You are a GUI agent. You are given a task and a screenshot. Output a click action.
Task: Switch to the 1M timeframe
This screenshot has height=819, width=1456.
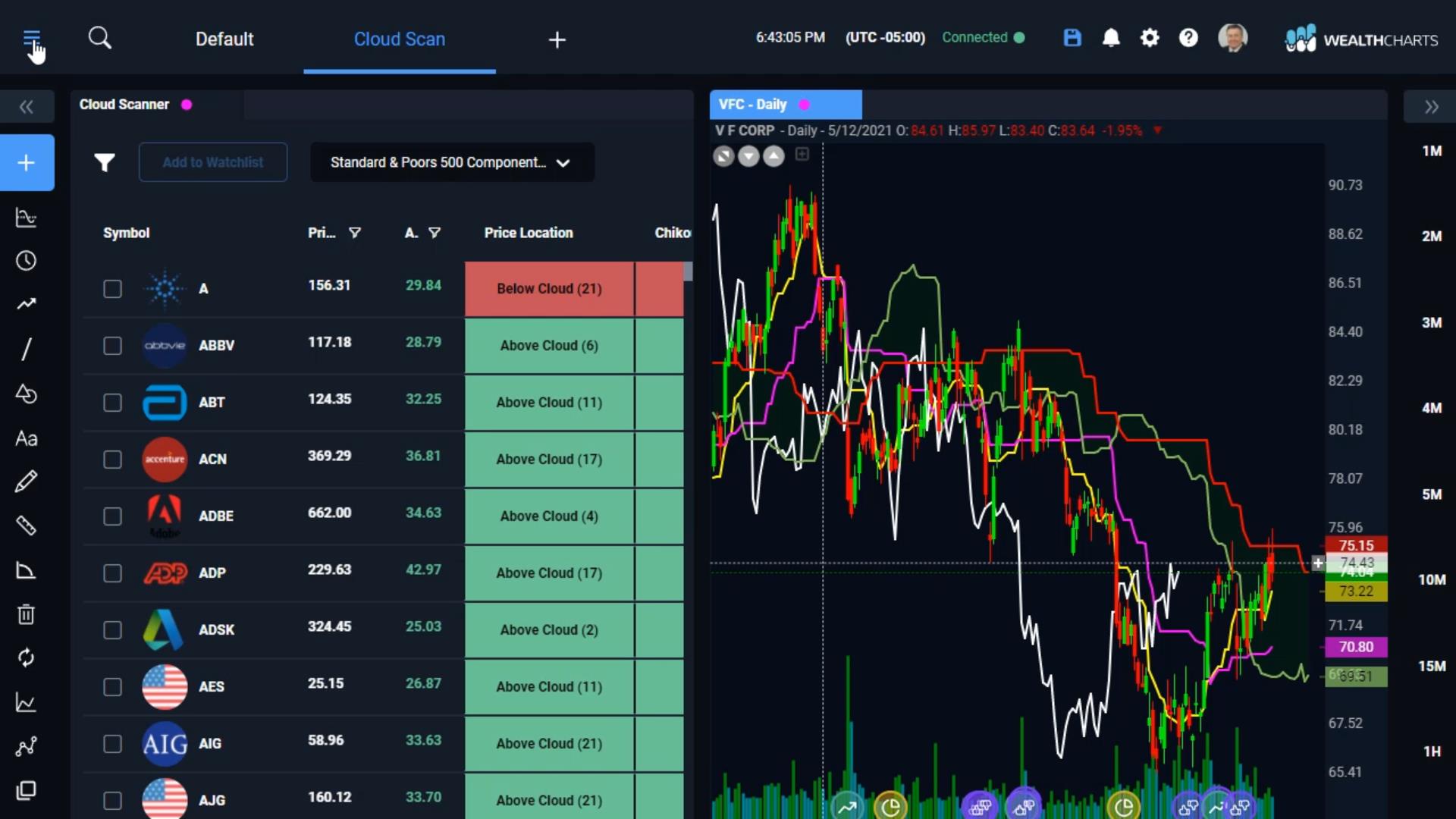pos(1431,151)
